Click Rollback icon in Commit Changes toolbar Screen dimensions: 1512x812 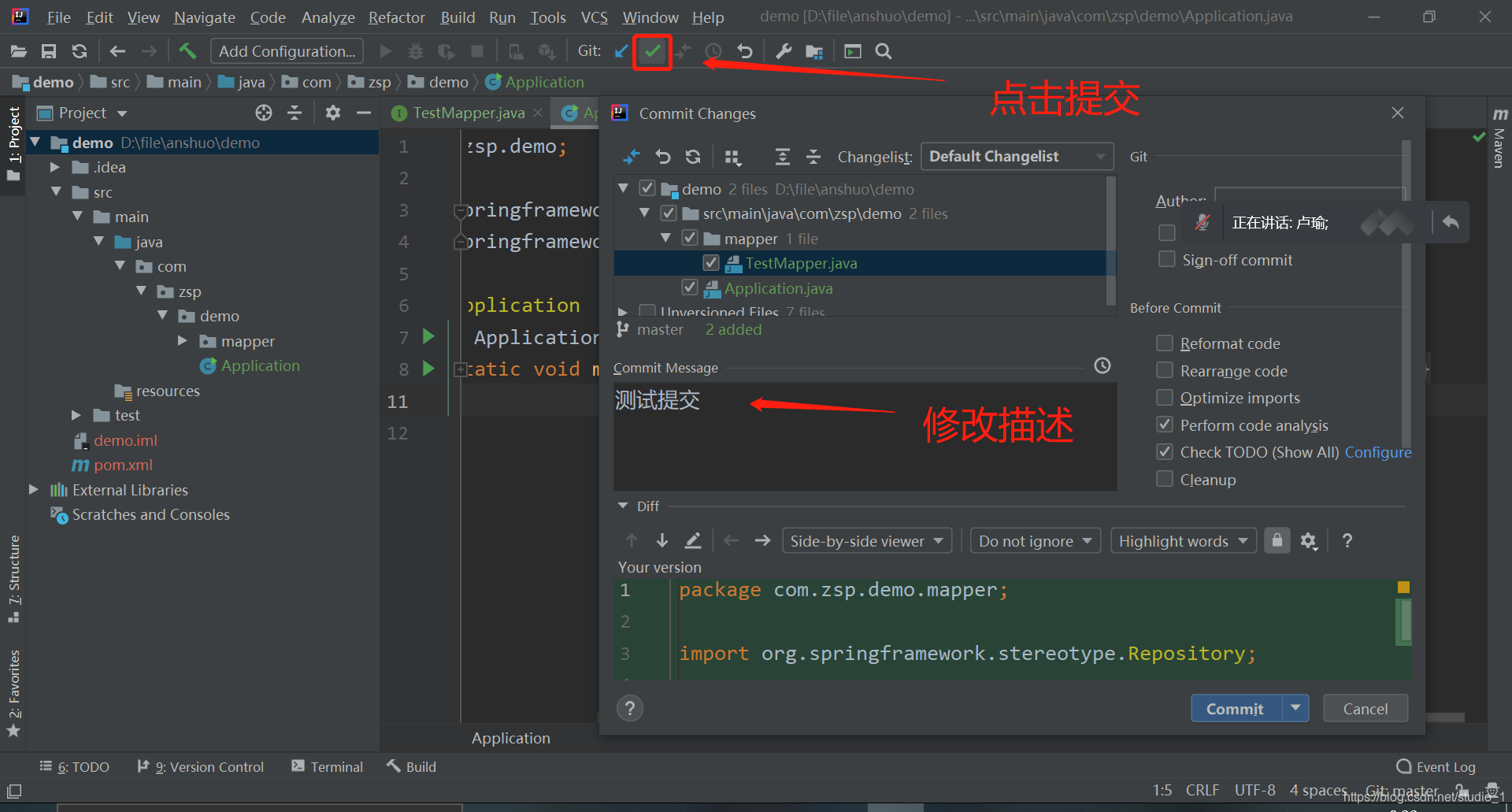(663, 157)
